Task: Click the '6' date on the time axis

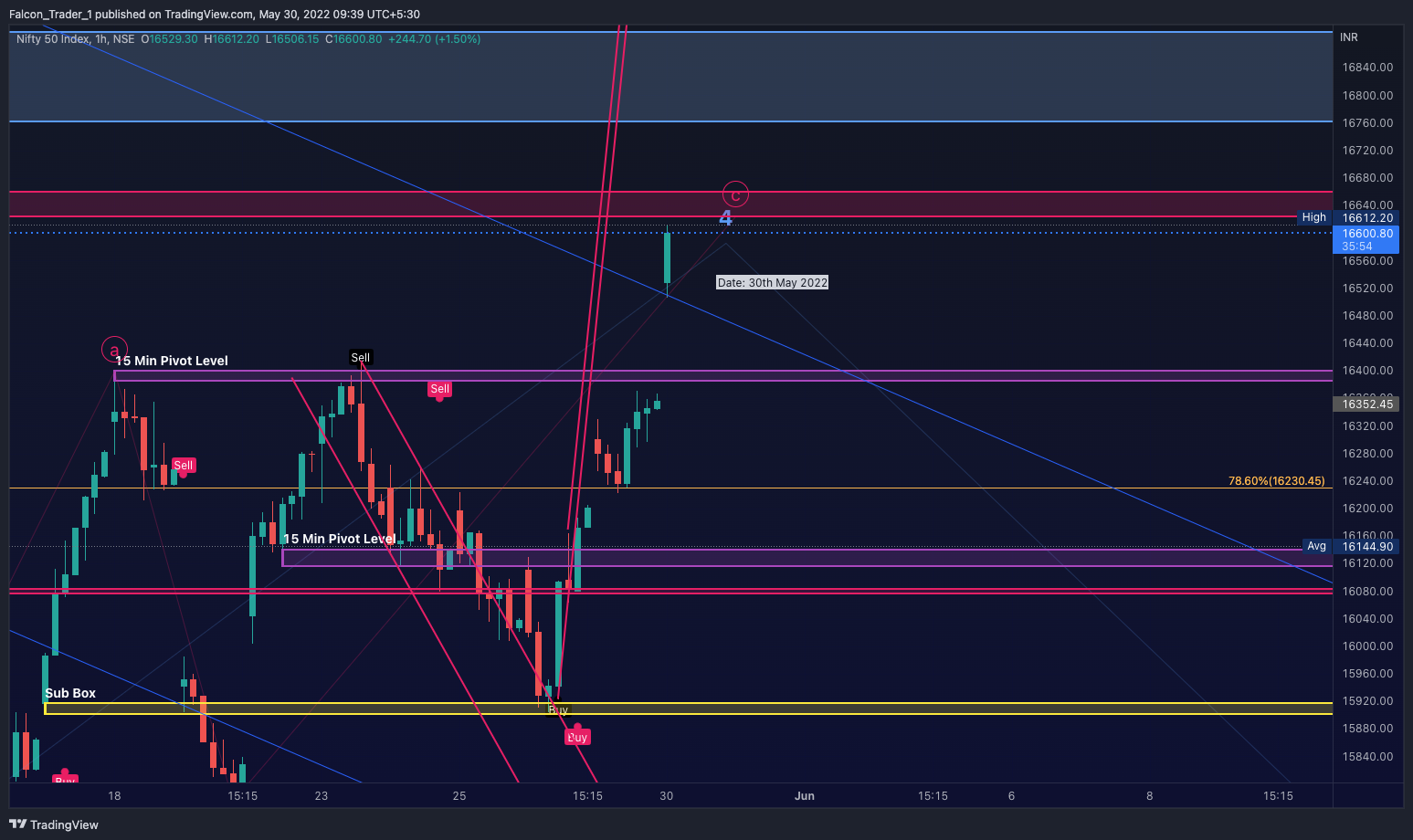Action: point(1011,795)
